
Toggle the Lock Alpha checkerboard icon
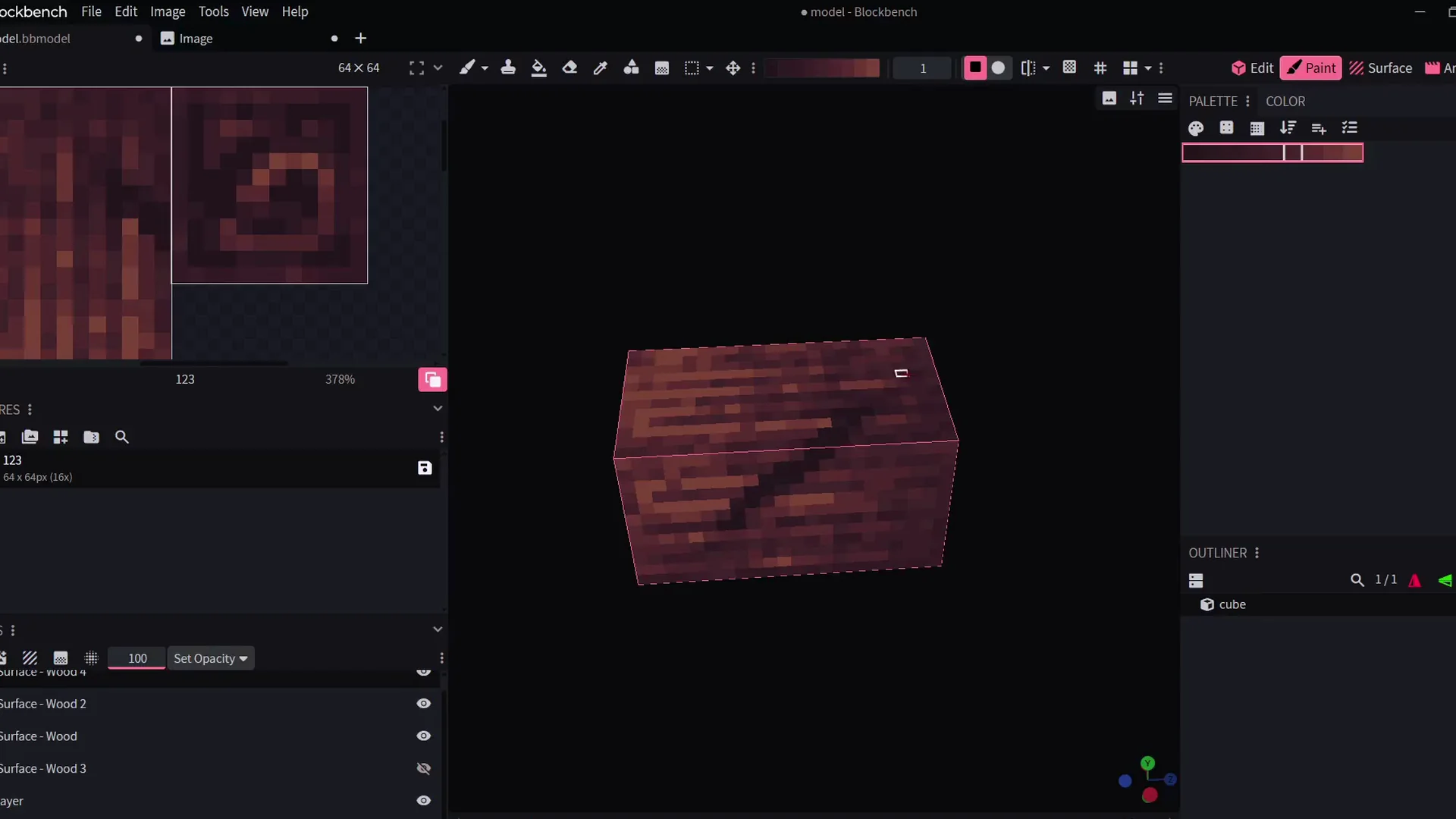click(1069, 67)
